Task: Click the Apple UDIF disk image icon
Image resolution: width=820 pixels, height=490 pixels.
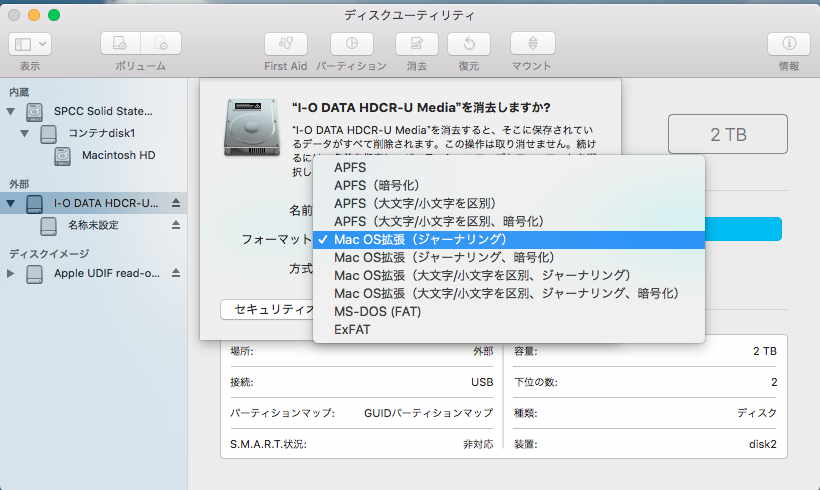Action: click(35, 274)
